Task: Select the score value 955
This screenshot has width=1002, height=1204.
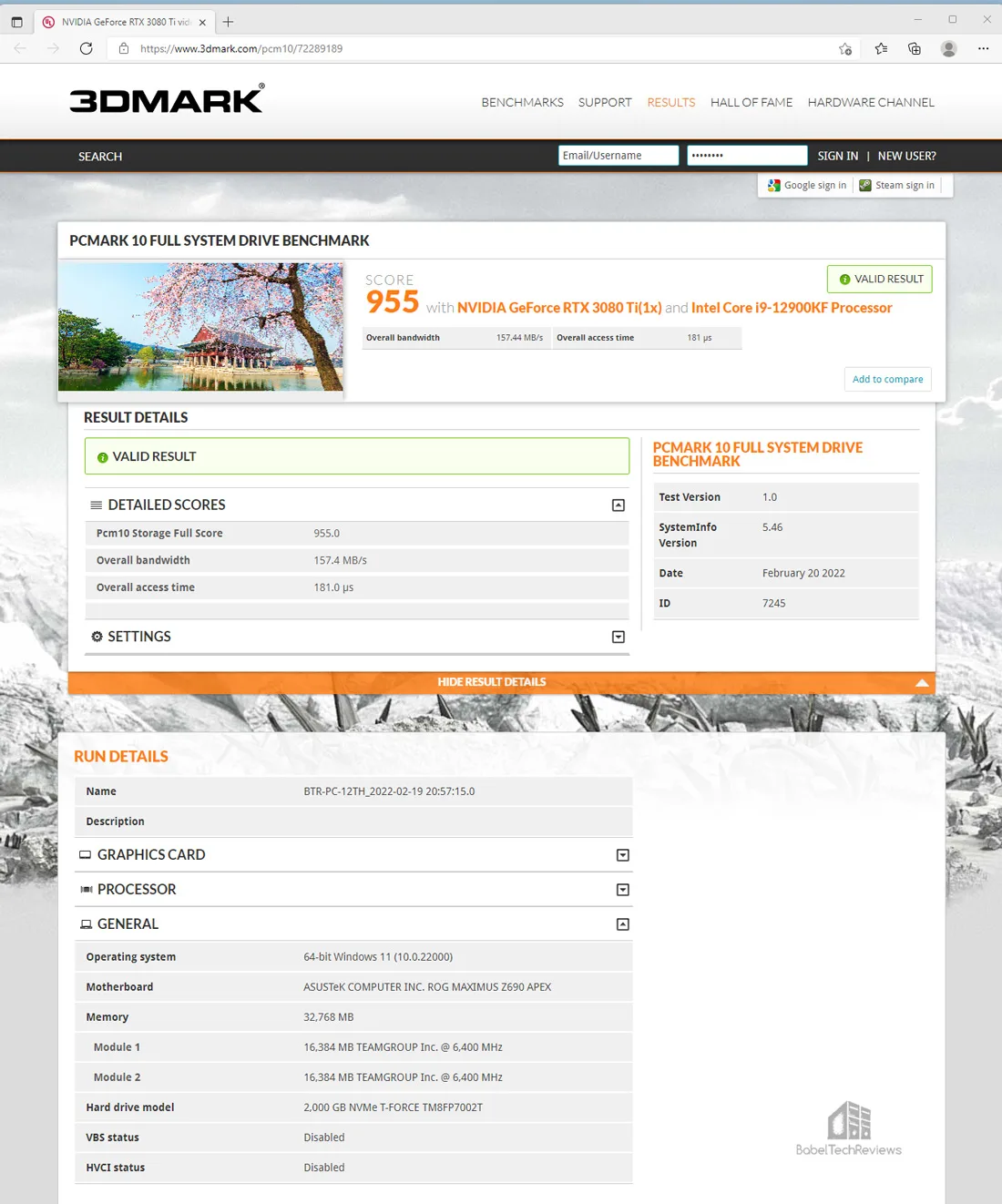Action: pos(393,301)
